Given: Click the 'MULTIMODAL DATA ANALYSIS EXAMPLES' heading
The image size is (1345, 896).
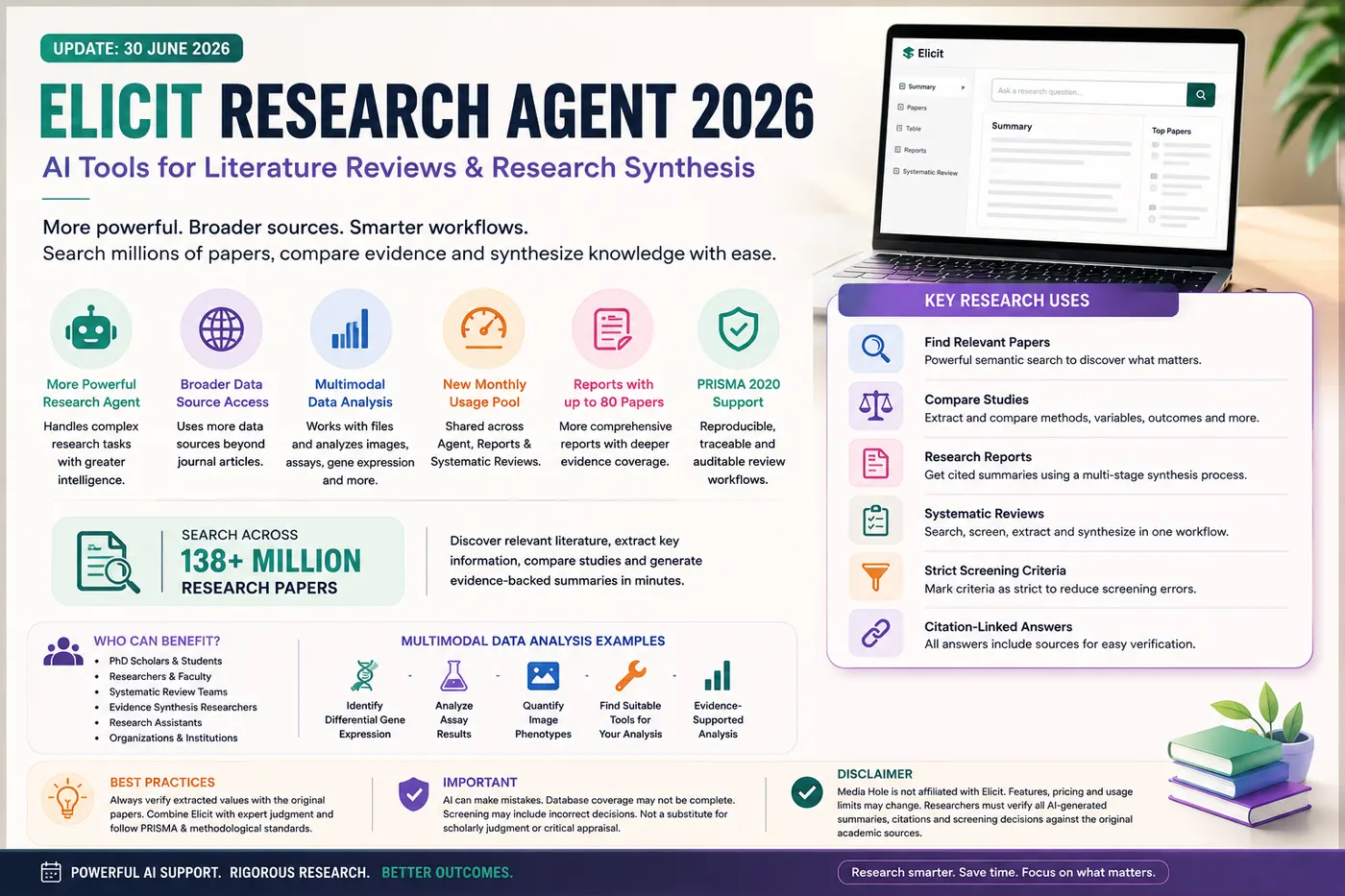Looking at the screenshot, I should point(533,641).
